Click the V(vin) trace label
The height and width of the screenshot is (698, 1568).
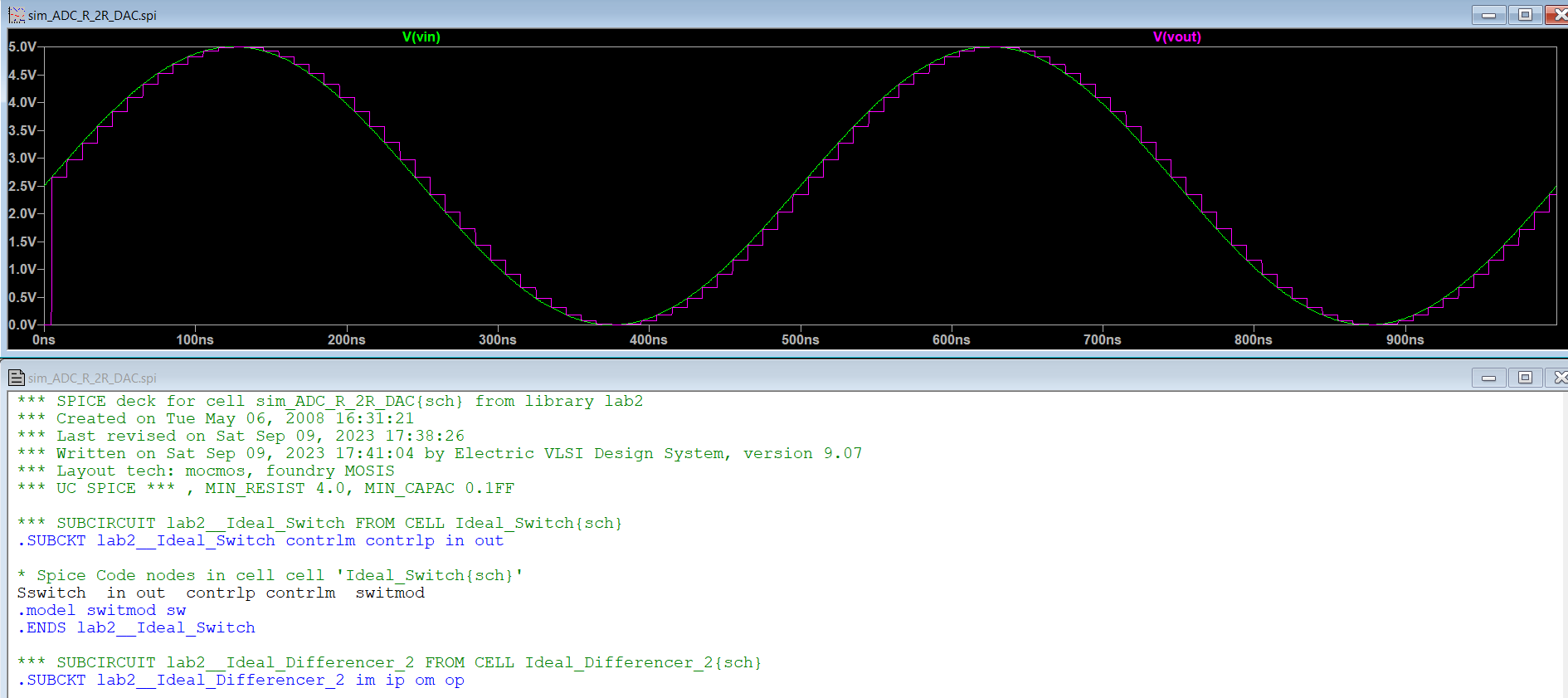tap(421, 37)
